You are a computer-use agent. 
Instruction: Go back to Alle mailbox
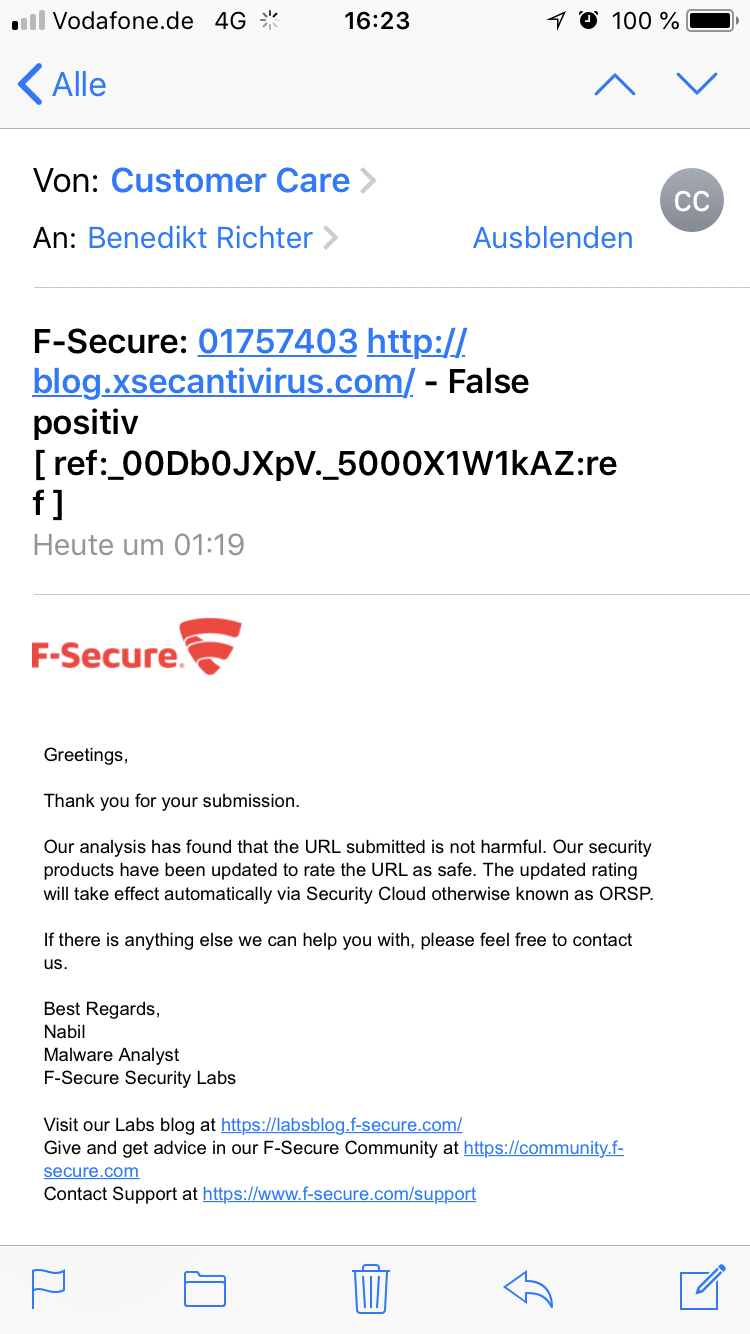(x=62, y=85)
